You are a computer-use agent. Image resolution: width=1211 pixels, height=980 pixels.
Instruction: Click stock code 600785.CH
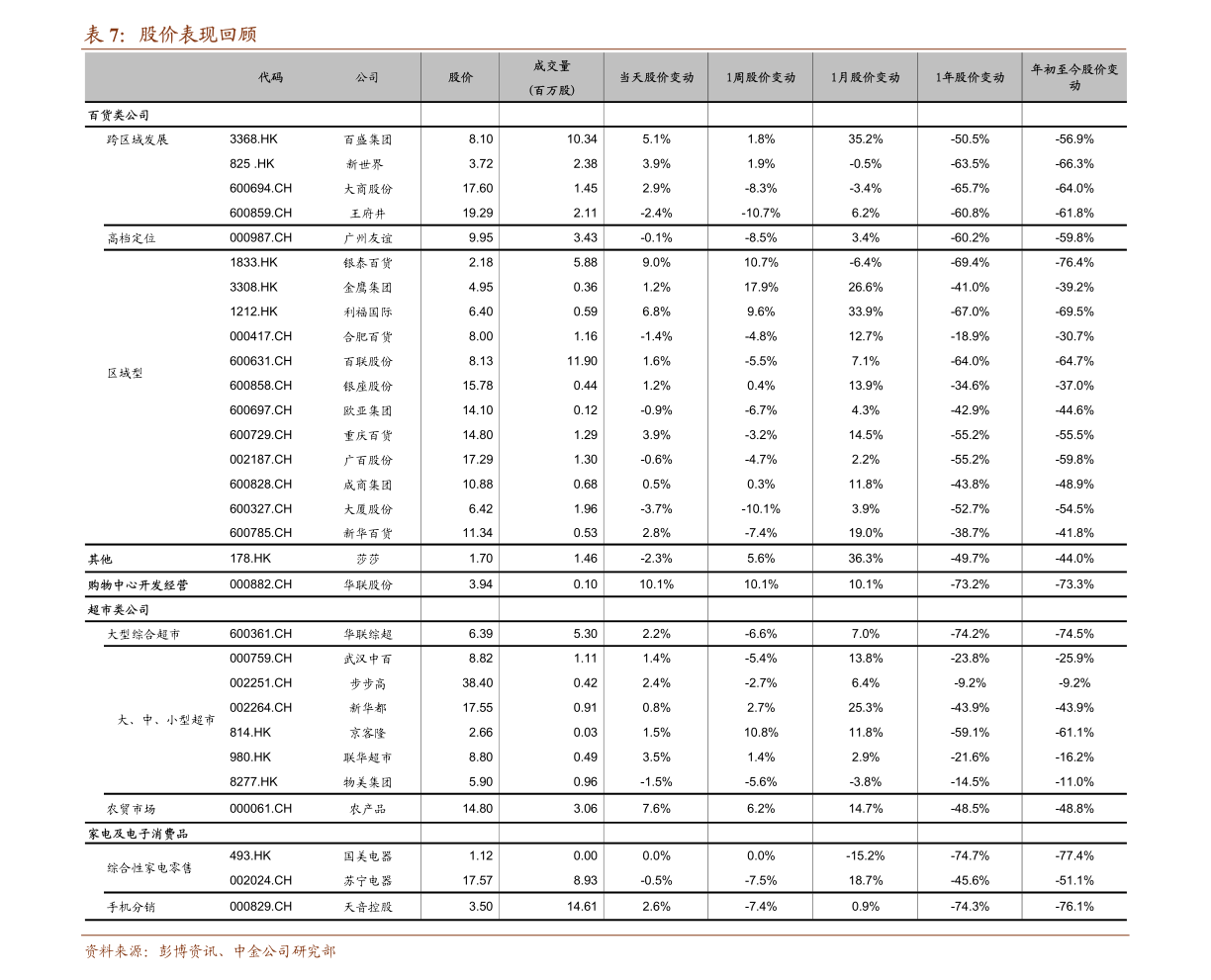click(x=260, y=533)
